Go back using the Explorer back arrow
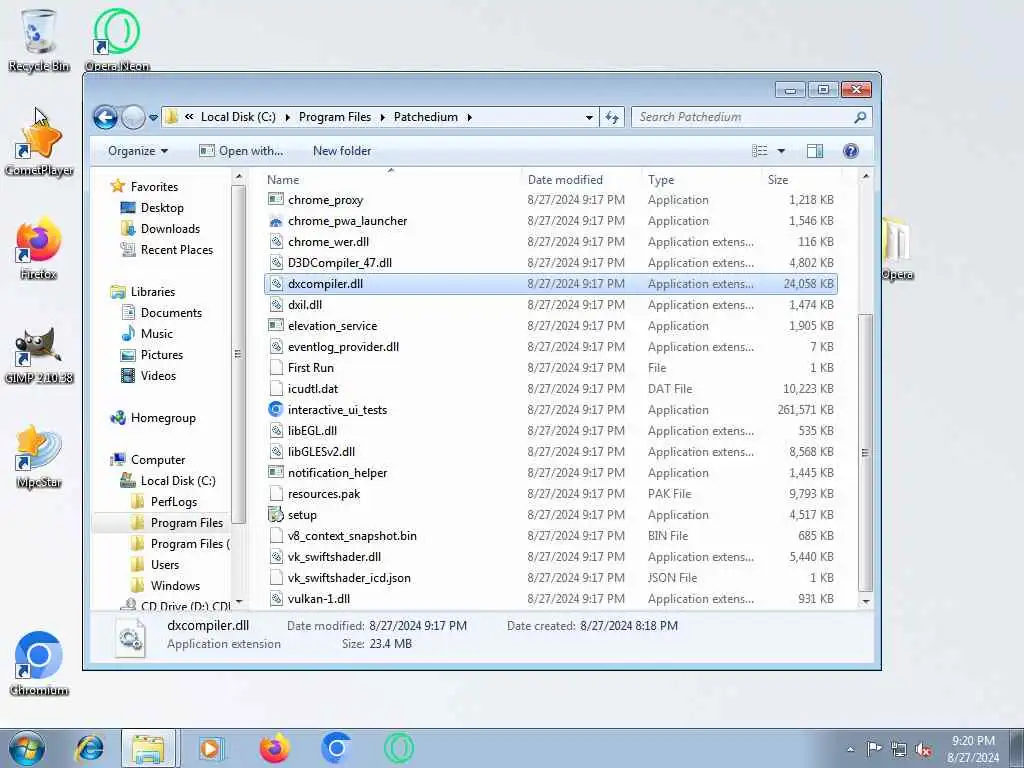The image size is (1024, 768). [x=105, y=118]
